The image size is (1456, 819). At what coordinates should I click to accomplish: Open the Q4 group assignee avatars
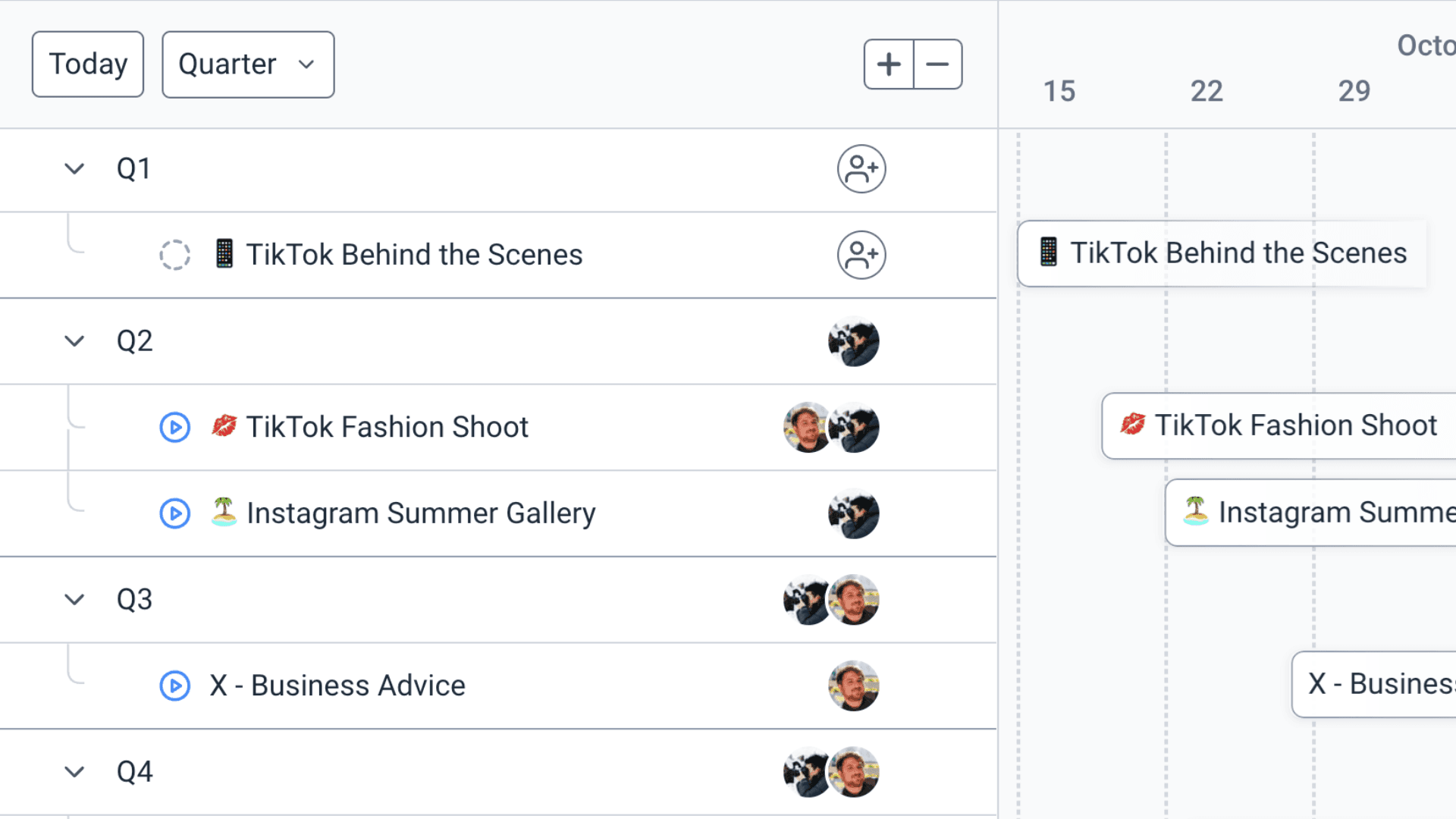click(x=831, y=772)
